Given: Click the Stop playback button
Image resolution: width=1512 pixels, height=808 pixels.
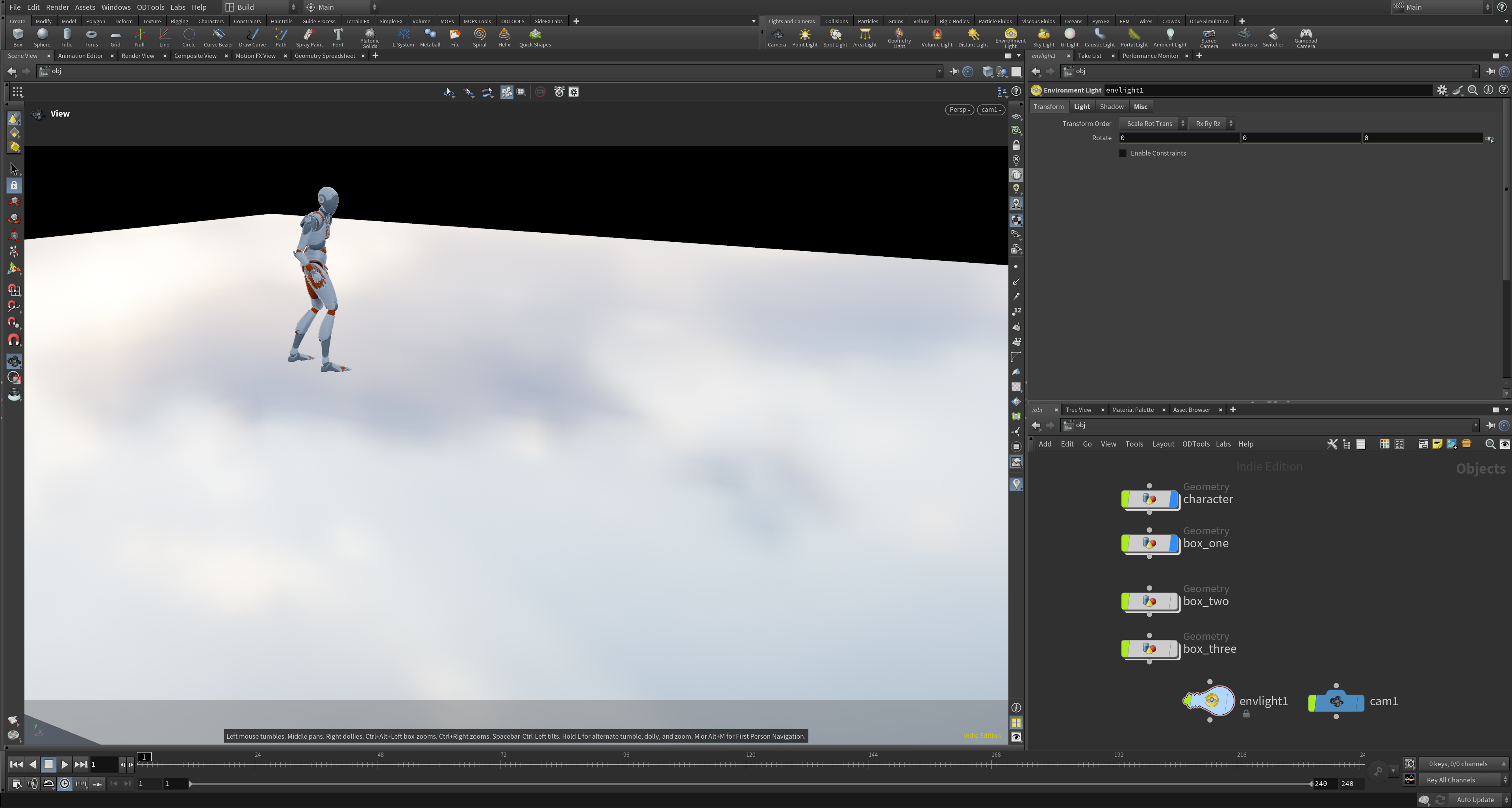Looking at the screenshot, I should [49, 765].
